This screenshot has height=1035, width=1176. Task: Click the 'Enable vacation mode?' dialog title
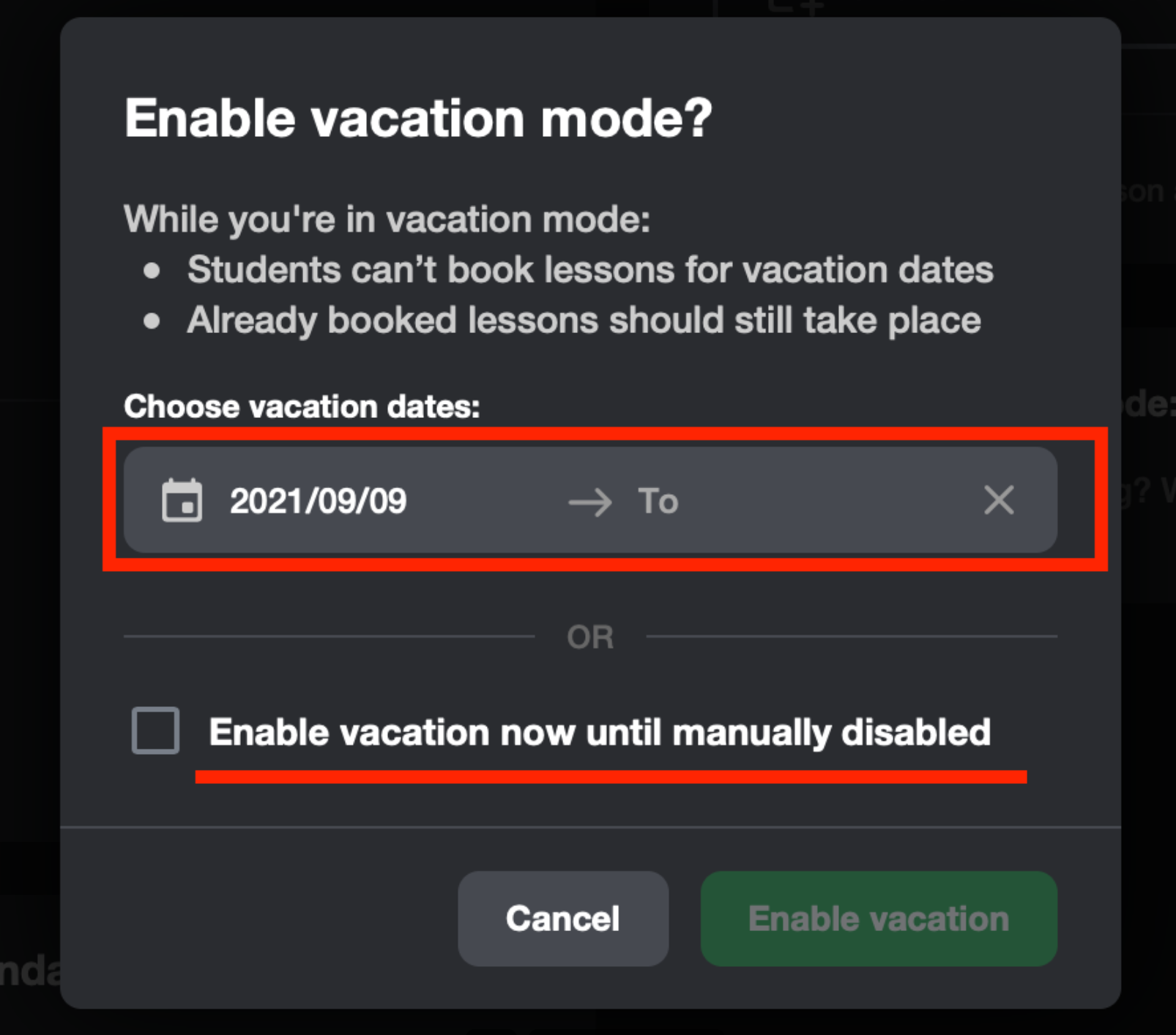(x=418, y=118)
